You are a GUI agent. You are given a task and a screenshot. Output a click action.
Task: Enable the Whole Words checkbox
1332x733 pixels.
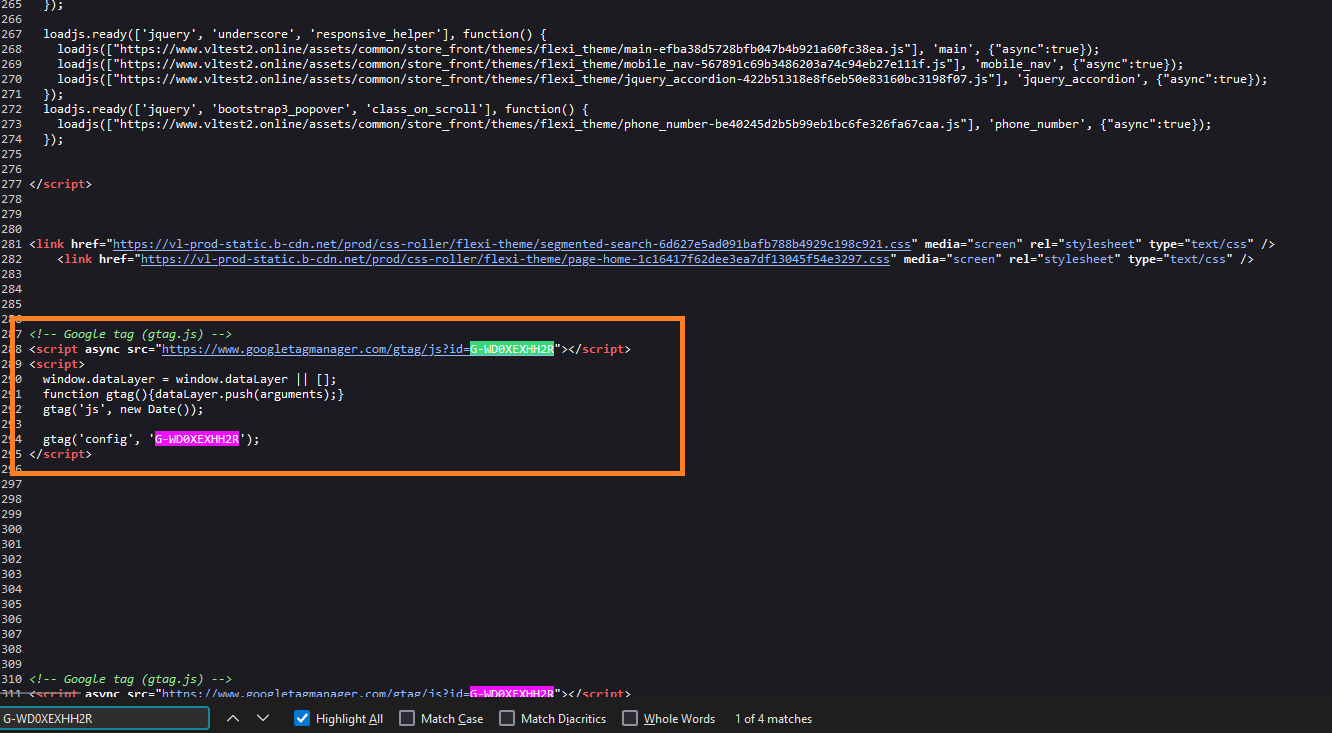click(630, 718)
